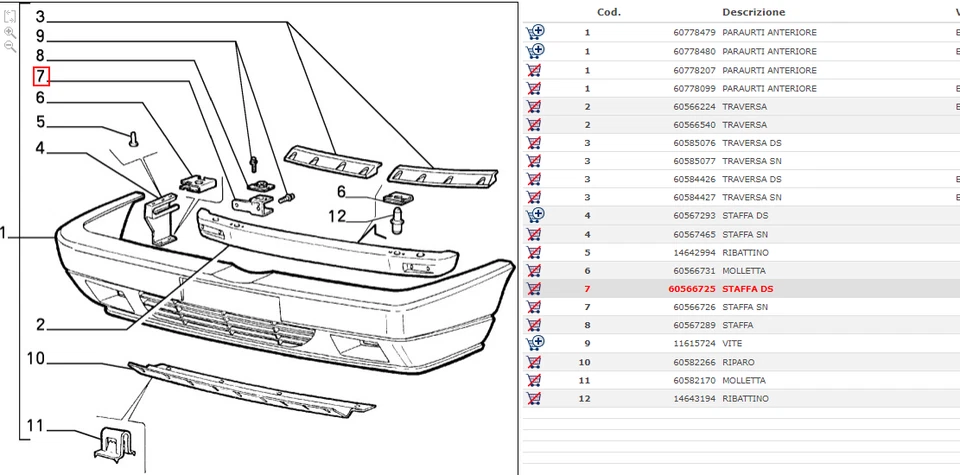Screen dimensions: 960x475
Task: Click cart icon for 60566726 row
Action: tap(534, 307)
